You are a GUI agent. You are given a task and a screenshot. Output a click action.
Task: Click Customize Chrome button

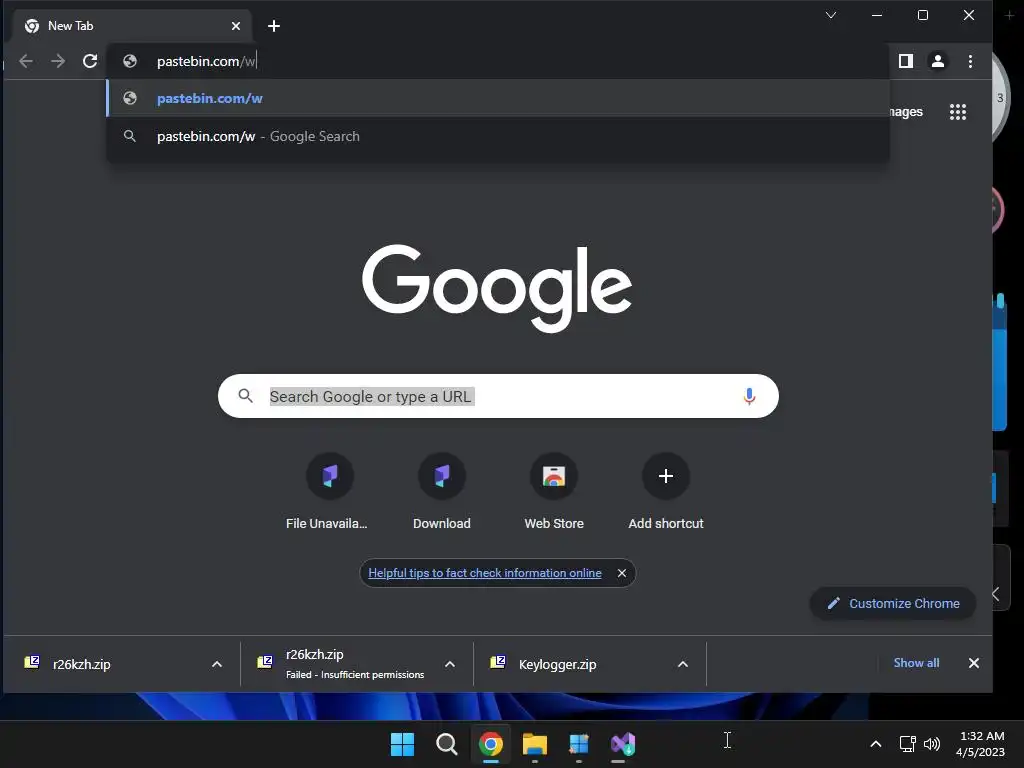click(893, 603)
